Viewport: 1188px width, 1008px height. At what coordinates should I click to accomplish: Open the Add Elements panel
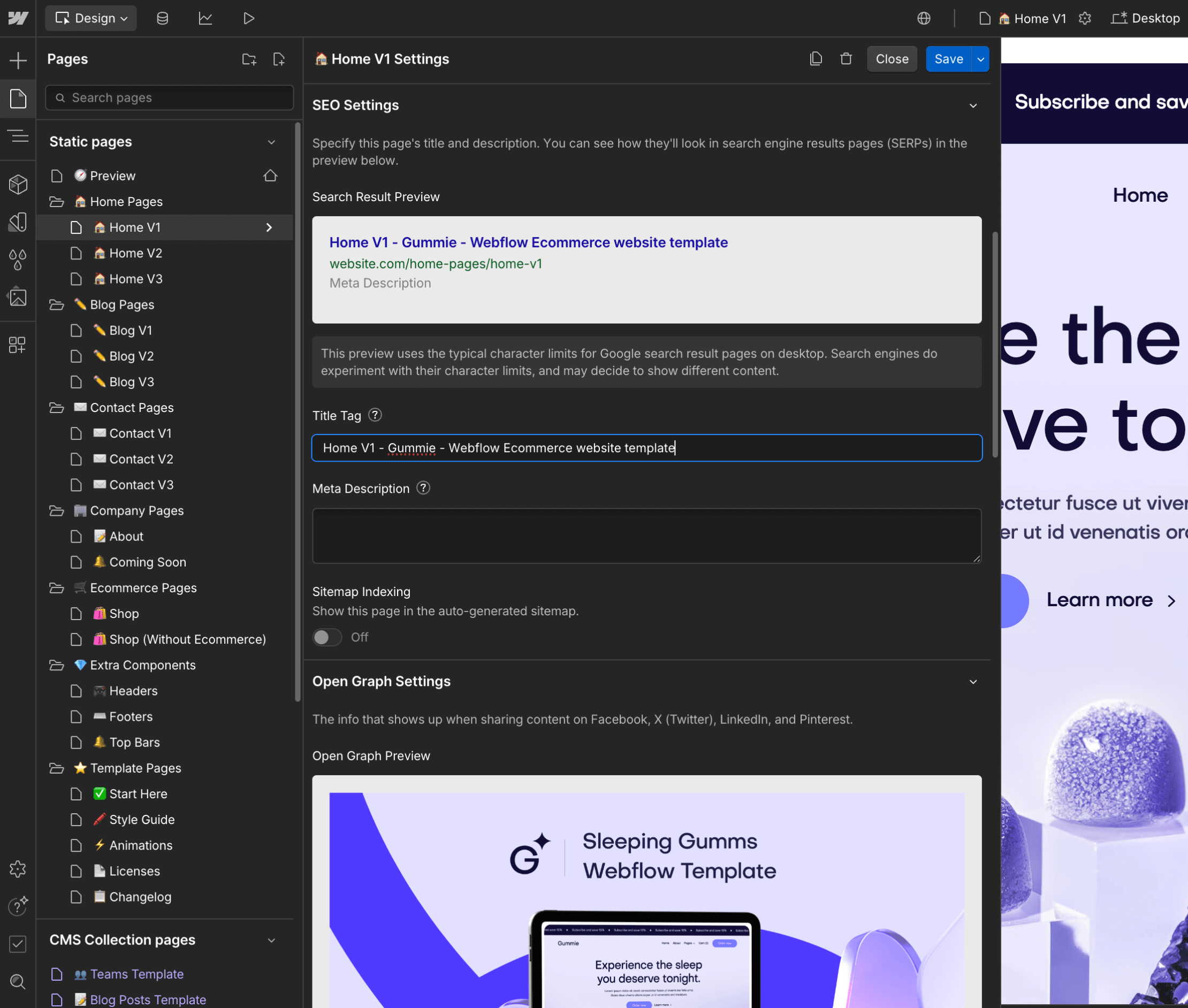[x=18, y=59]
